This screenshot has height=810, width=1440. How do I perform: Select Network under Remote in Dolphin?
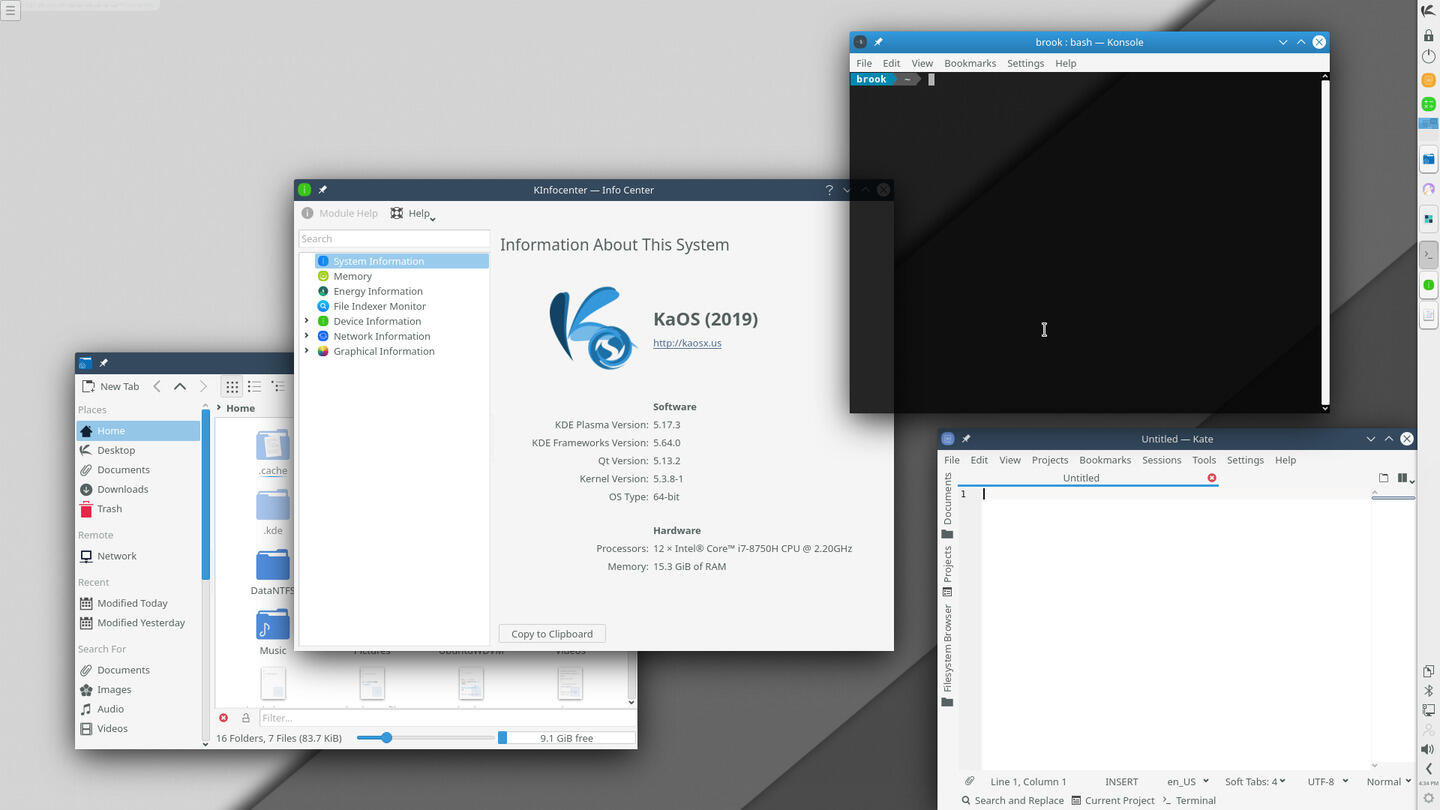pos(116,556)
